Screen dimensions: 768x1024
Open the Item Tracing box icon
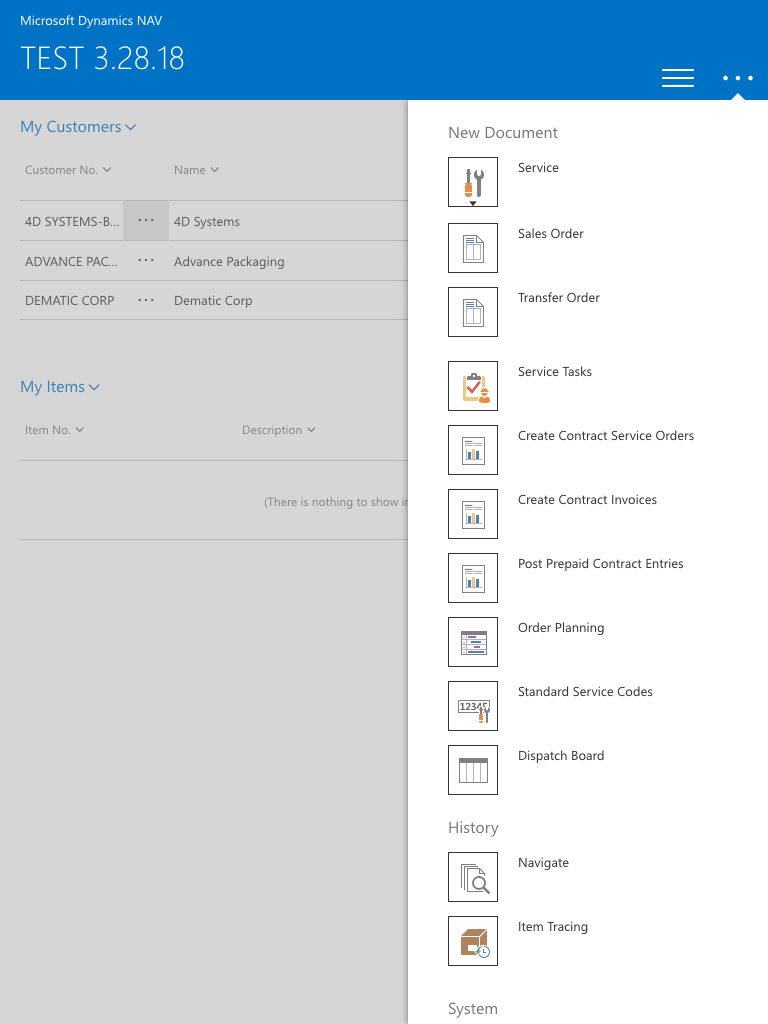pos(473,941)
